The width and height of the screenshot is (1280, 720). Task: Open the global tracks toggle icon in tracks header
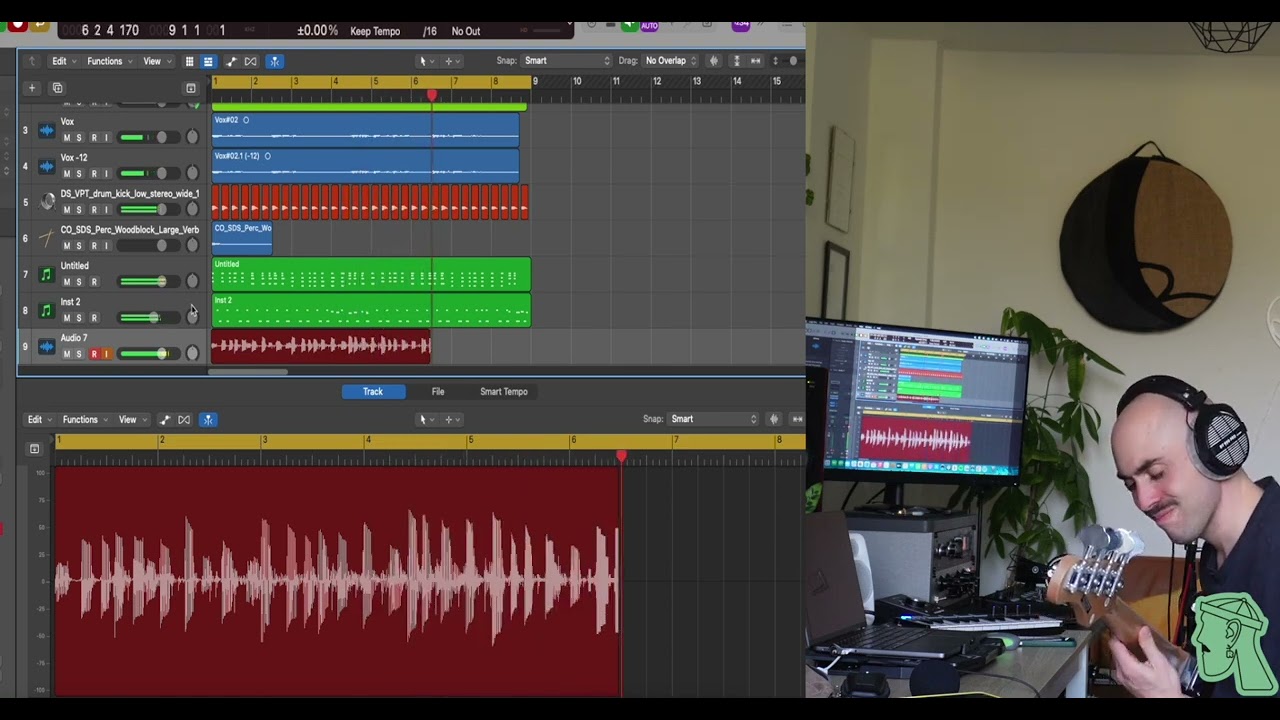(191, 88)
